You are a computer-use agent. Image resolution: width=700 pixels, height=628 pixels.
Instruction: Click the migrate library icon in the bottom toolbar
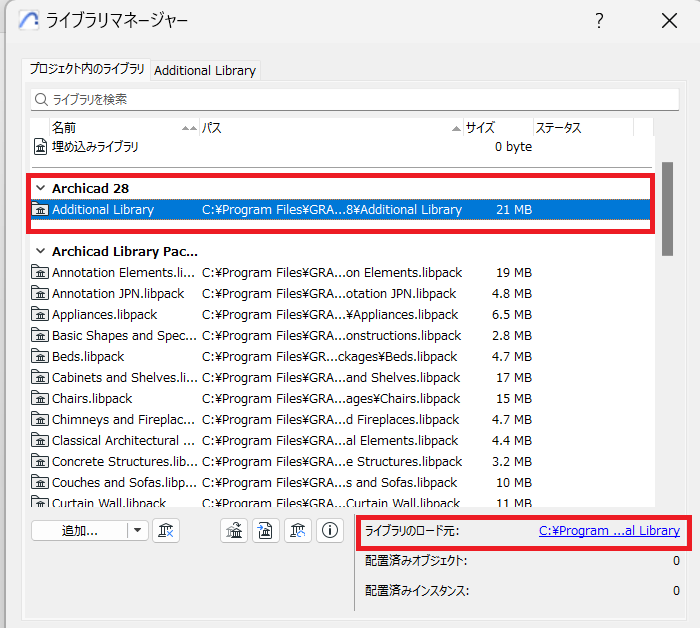[234, 530]
